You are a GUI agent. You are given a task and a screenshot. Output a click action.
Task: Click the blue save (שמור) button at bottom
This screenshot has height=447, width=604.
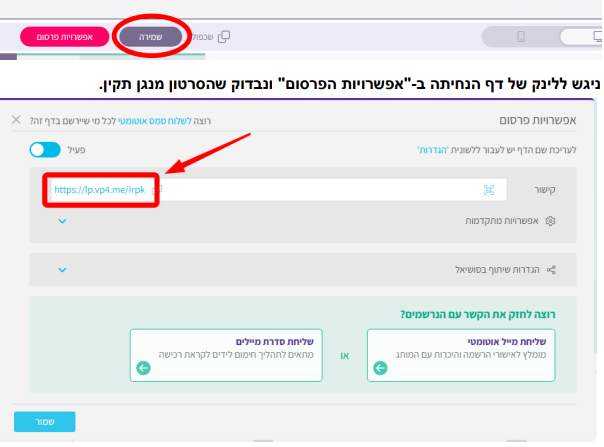tap(44, 421)
